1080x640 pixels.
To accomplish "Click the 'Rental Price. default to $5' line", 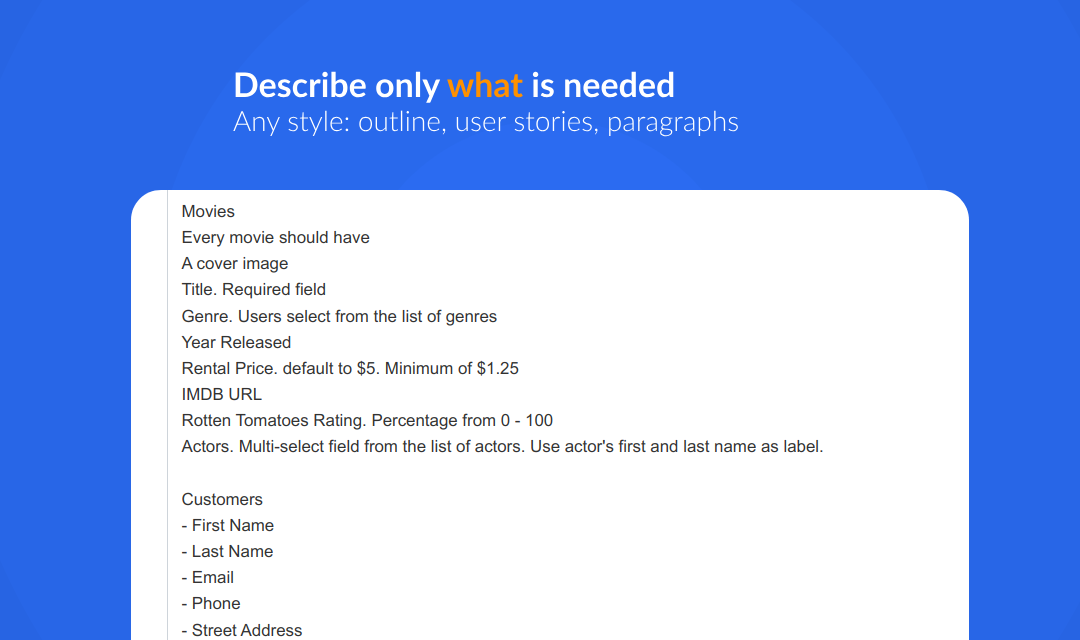I will [x=350, y=369].
